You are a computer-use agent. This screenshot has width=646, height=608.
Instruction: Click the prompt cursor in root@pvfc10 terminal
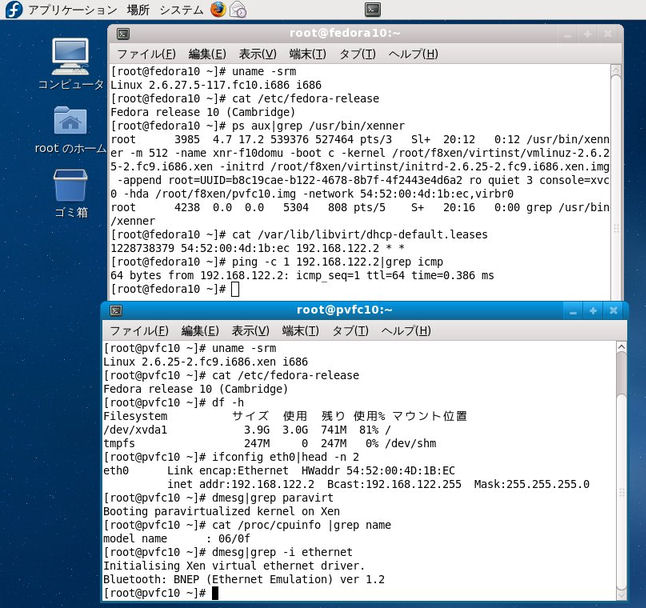coord(215,593)
